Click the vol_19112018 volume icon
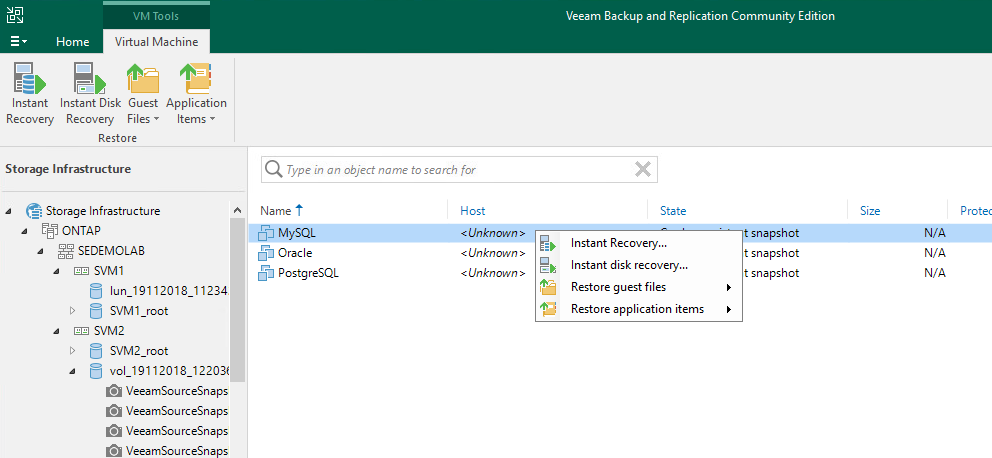The height and width of the screenshot is (458, 992). click(x=96, y=370)
